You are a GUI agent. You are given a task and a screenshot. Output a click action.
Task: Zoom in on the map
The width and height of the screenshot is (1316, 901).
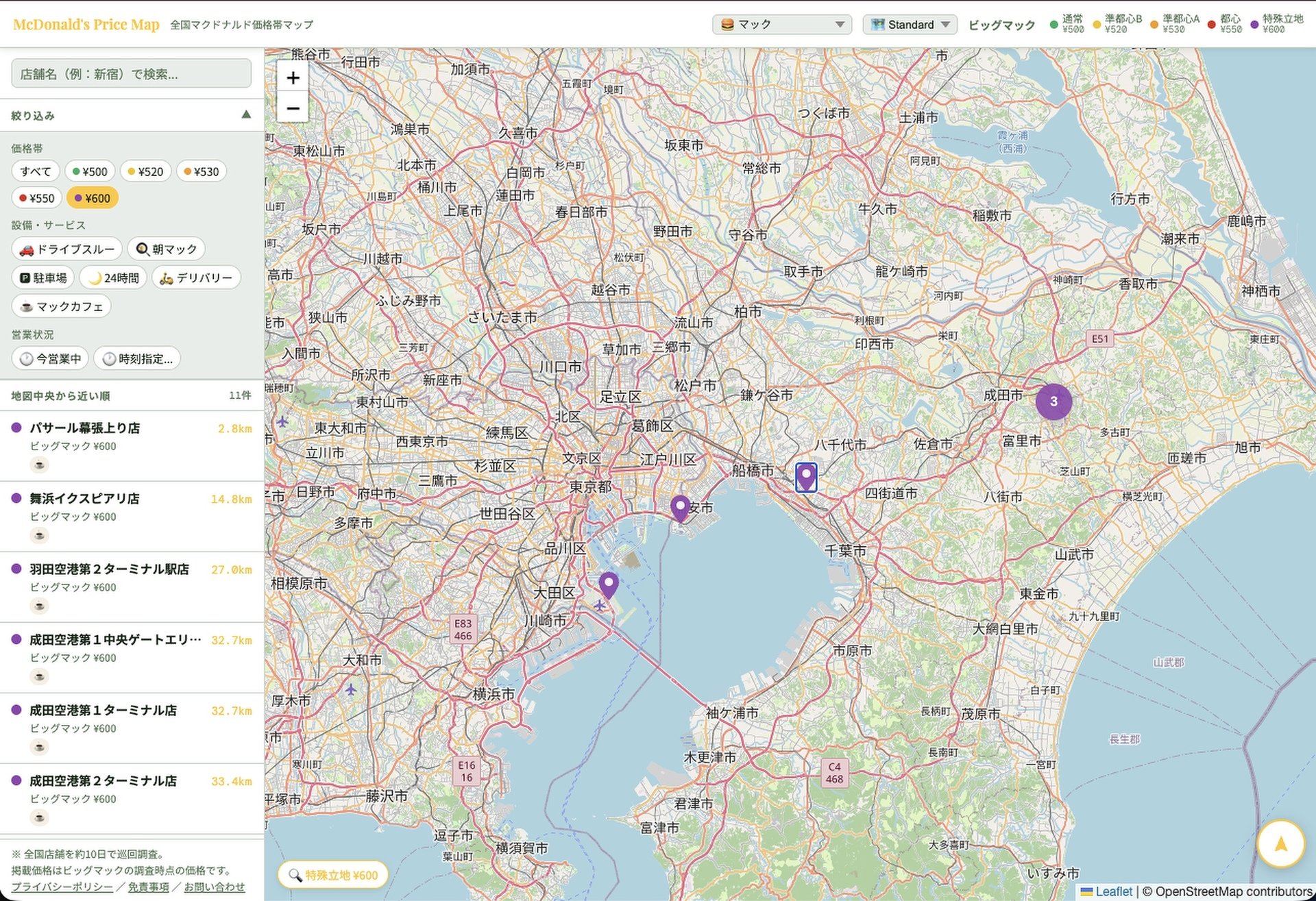tap(293, 77)
